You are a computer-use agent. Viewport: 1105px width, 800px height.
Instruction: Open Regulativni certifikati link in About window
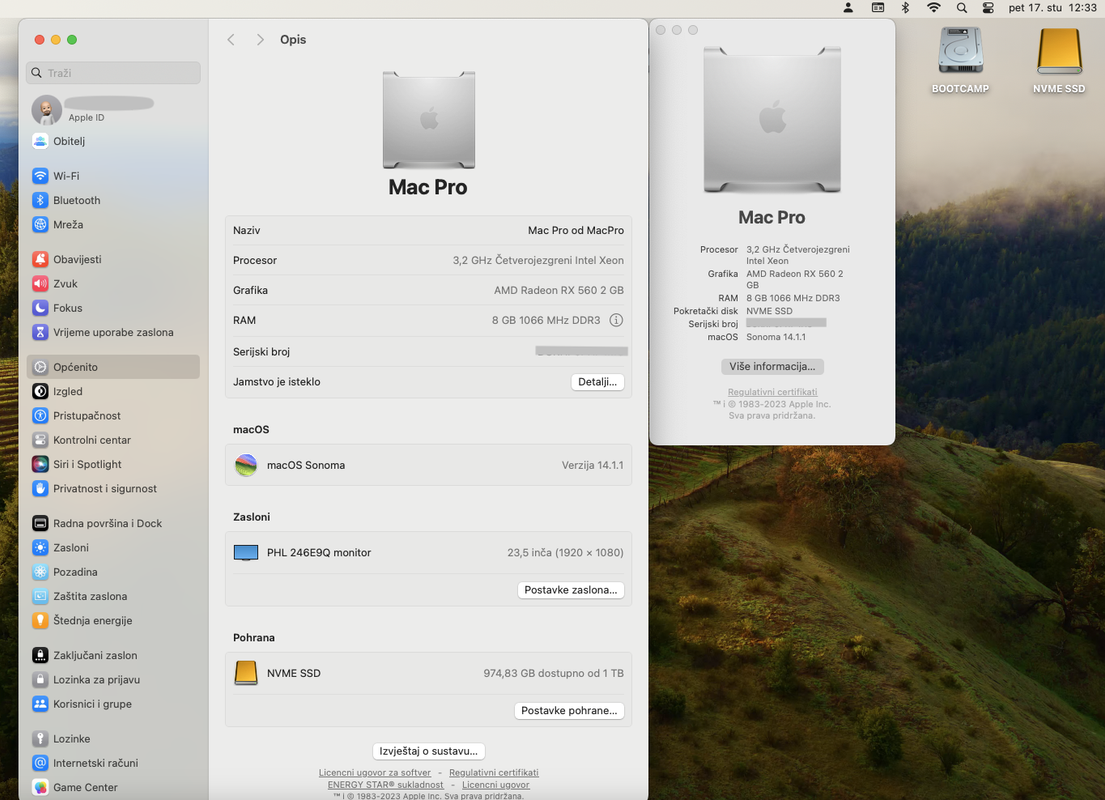click(x=772, y=392)
